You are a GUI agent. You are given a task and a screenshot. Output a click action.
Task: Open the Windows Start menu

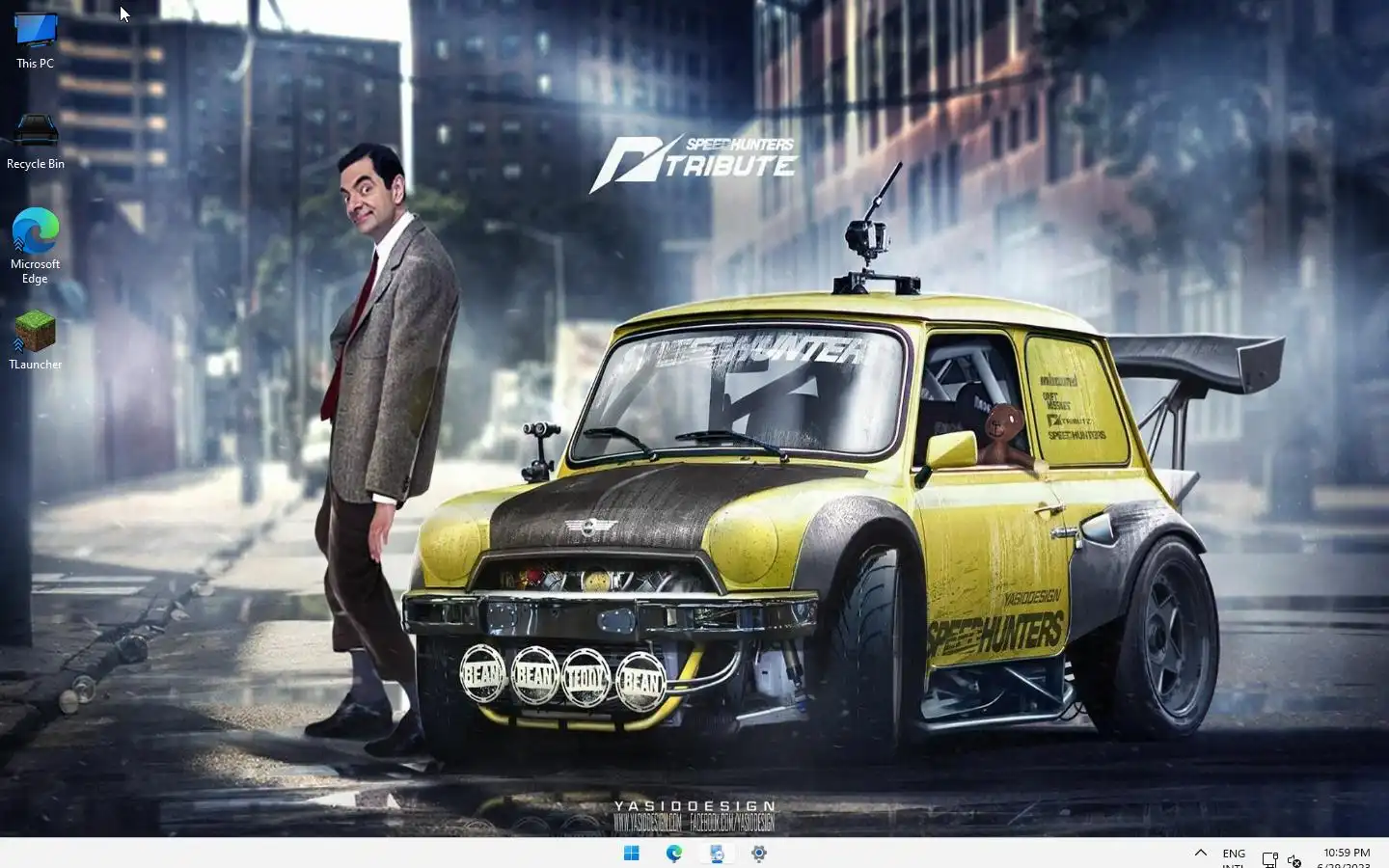[x=632, y=853]
